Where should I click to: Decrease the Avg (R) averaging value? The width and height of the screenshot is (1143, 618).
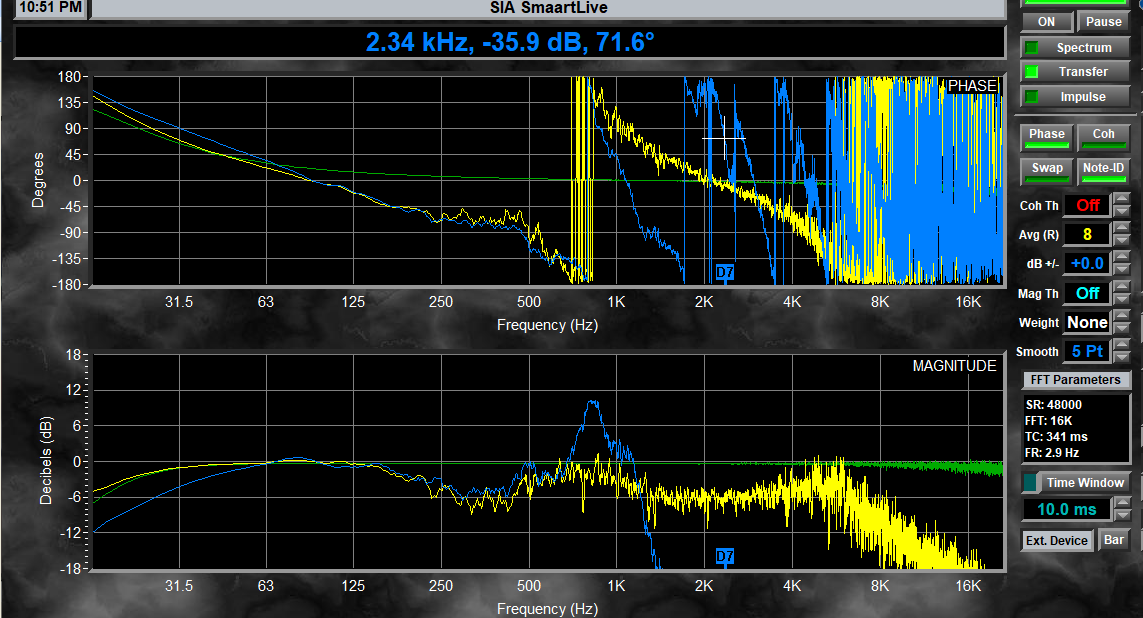pos(1122,241)
